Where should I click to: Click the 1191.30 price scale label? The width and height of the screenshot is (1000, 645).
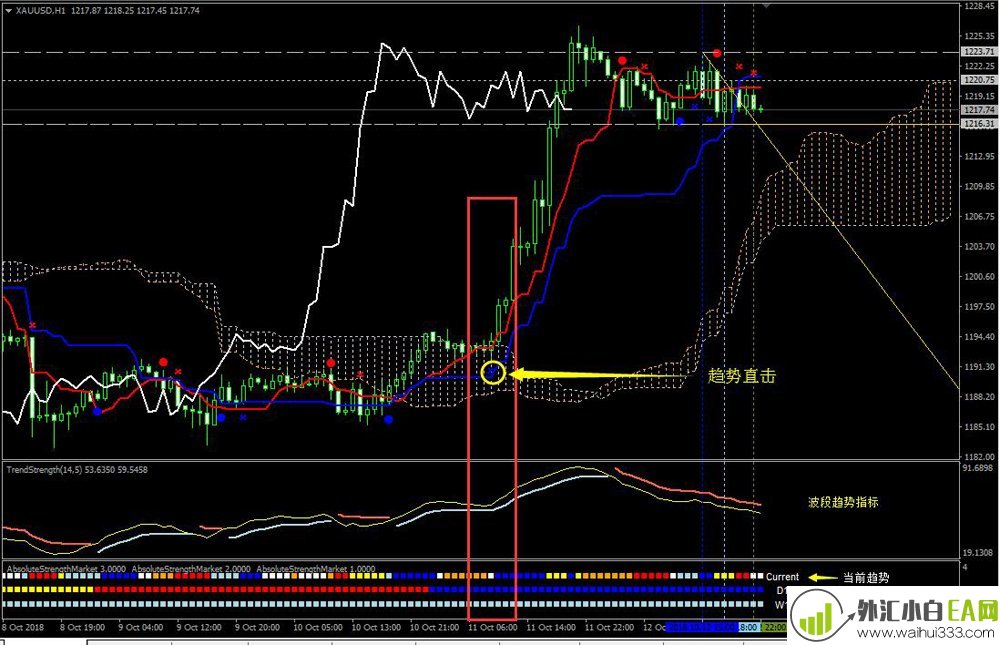tap(980, 366)
